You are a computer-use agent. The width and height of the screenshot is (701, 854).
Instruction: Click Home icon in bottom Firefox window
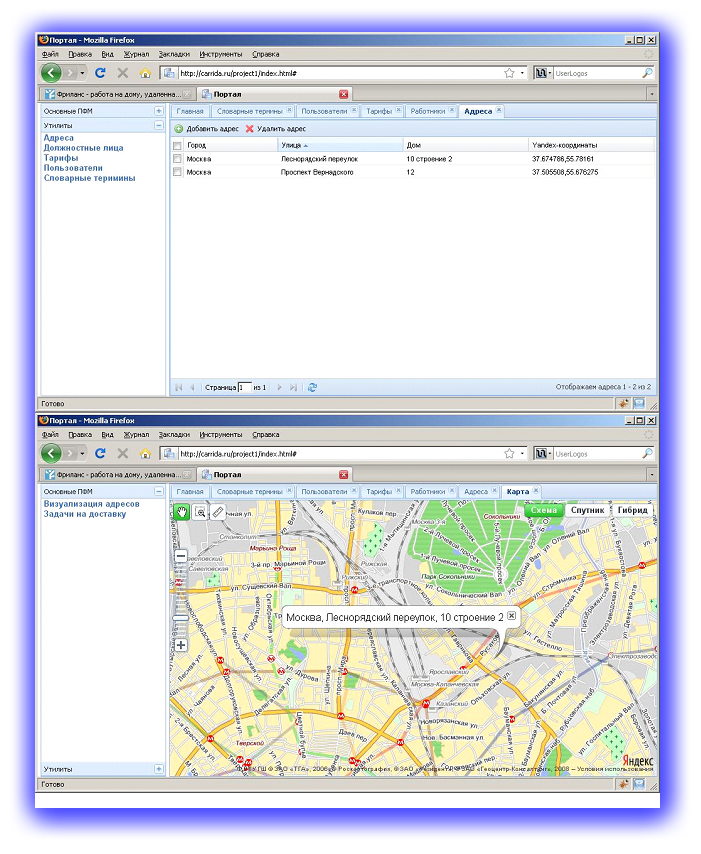point(145,454)
